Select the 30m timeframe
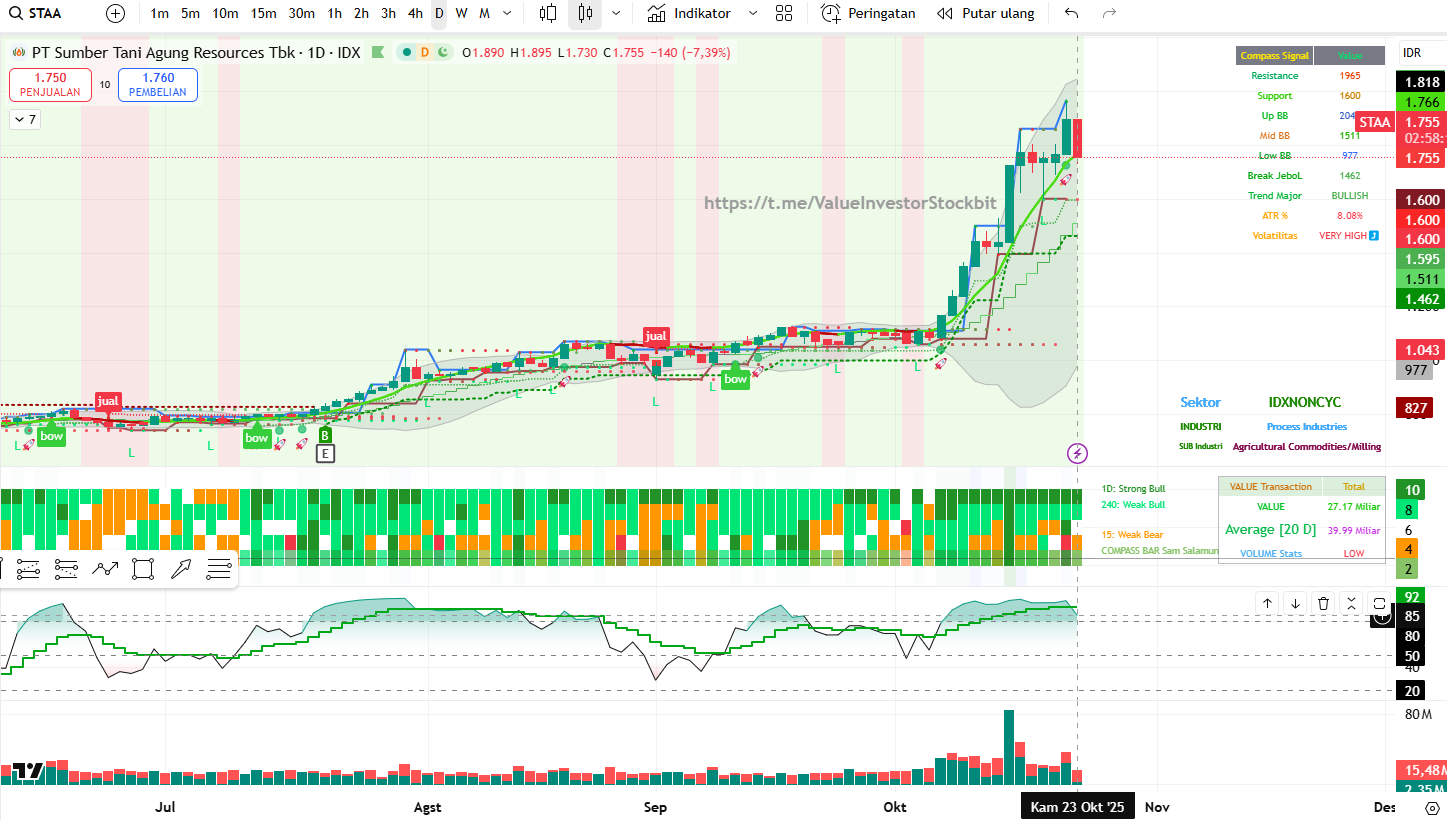 pos(302,13)
